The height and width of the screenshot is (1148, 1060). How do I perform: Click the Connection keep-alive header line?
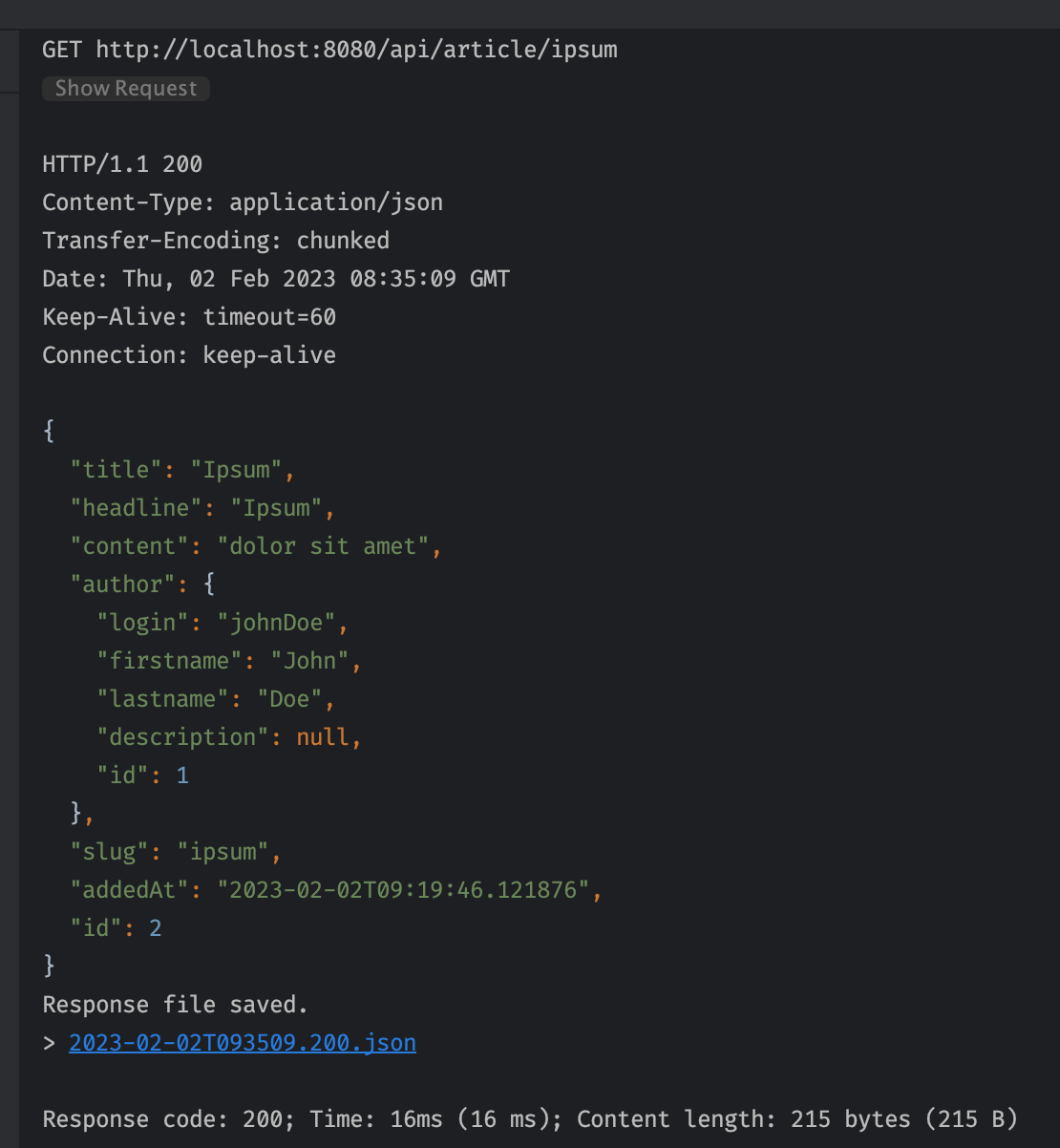(188, 354)
